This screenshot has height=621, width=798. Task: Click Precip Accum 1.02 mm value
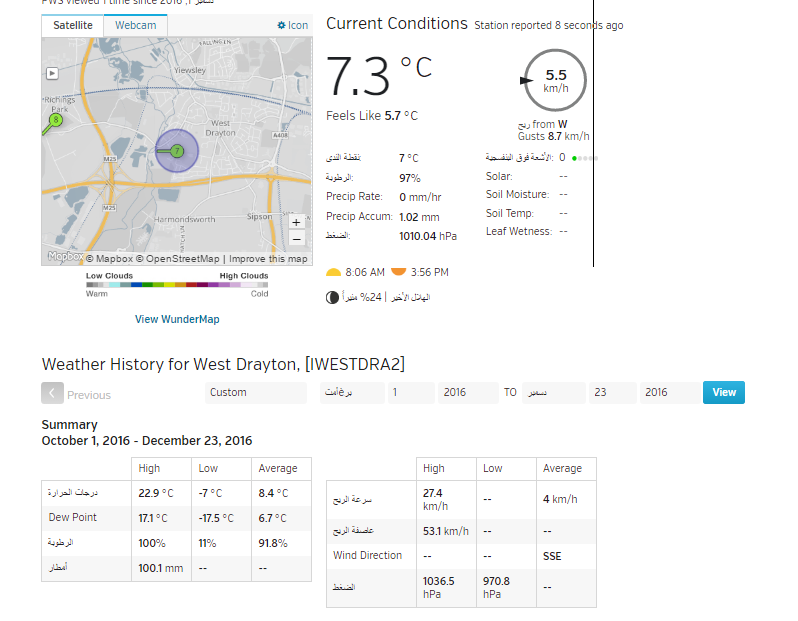coord(419,217)
